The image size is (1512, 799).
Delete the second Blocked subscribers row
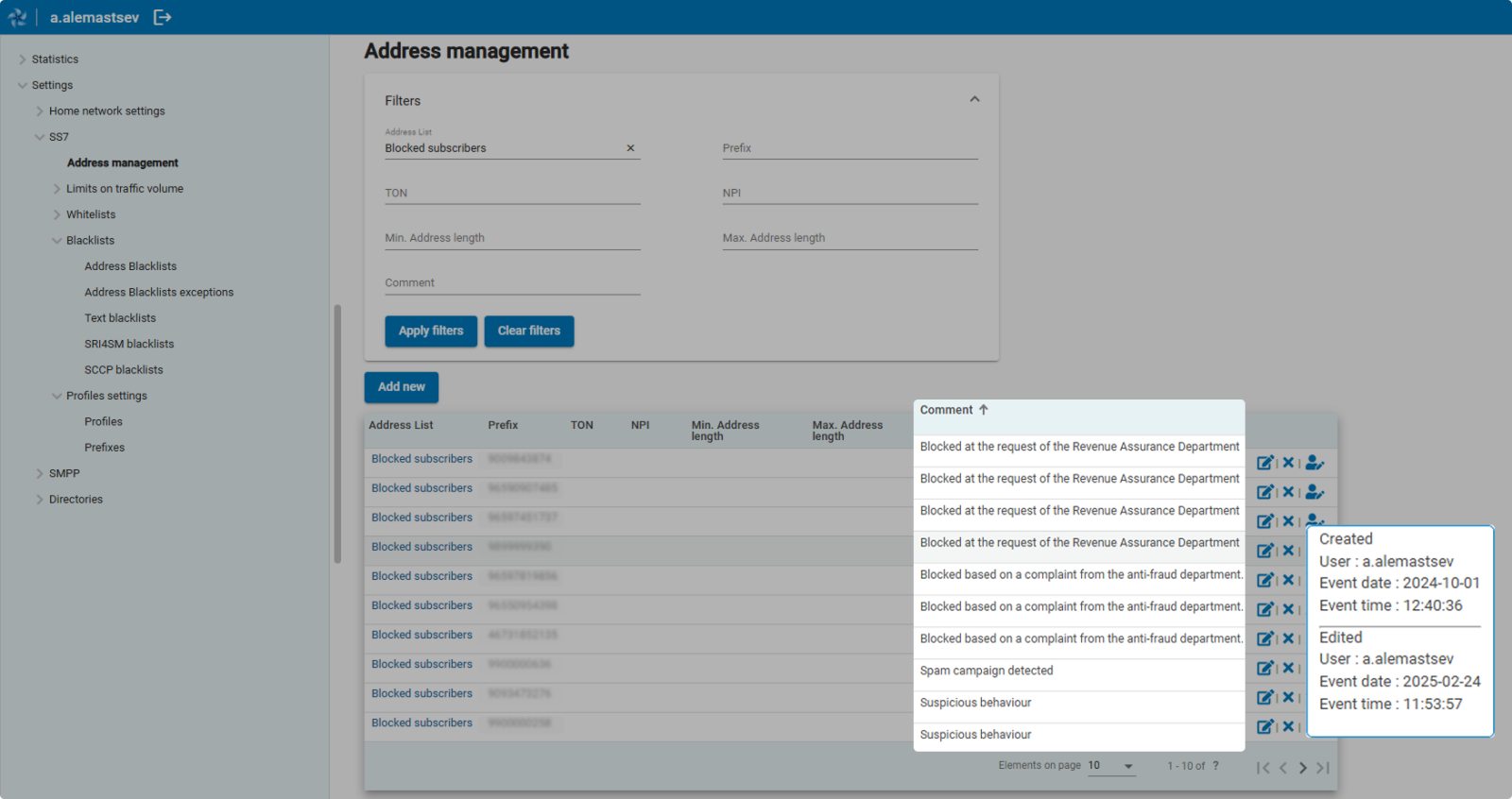click(x=1288, y=492)
